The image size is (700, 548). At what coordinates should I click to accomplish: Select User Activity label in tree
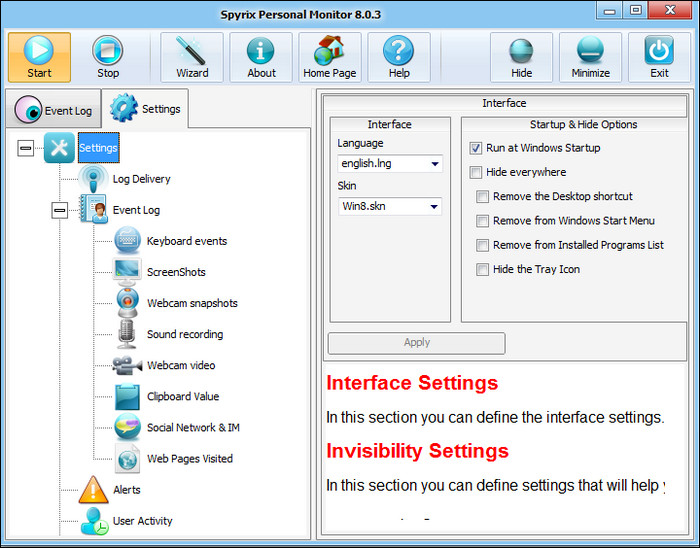coord(142,521)
